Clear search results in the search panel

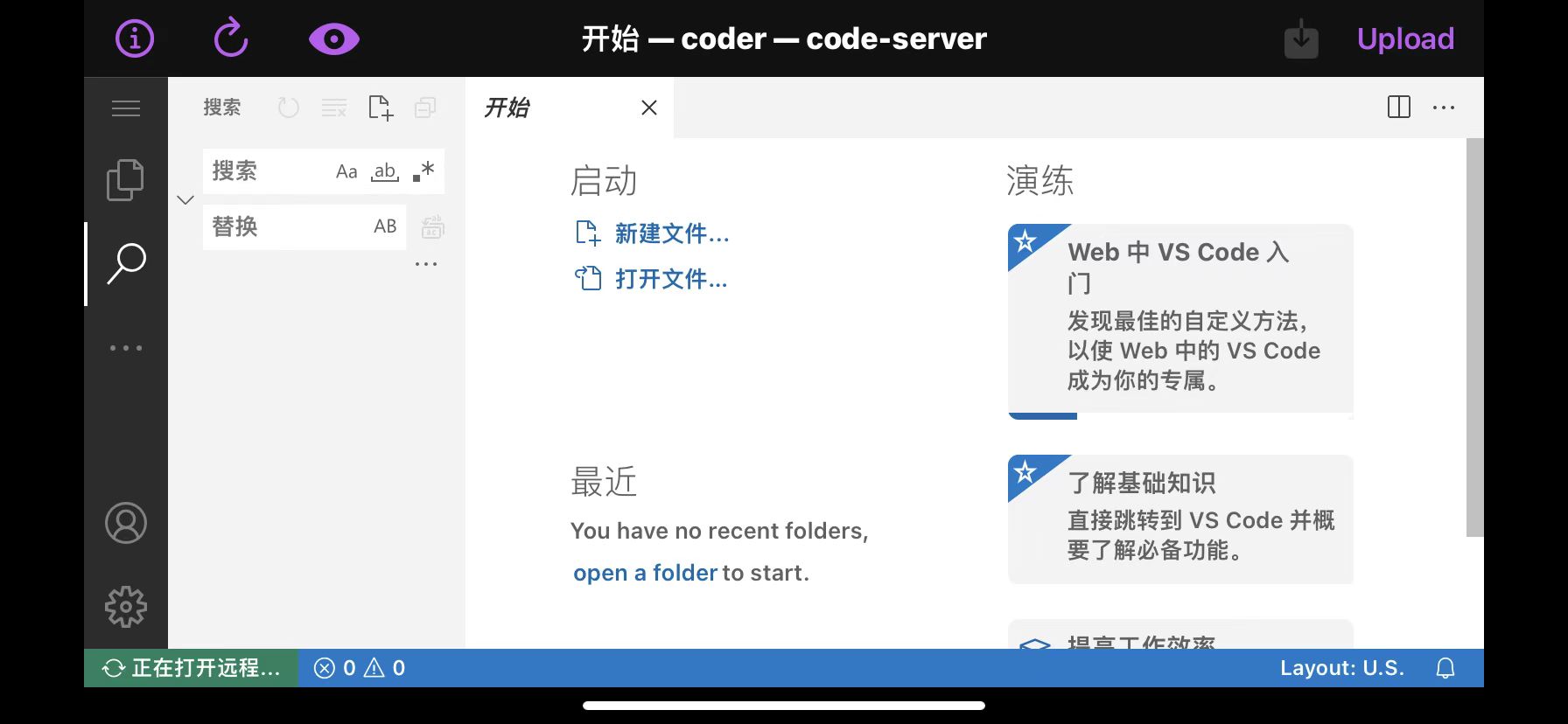(334, 108)
